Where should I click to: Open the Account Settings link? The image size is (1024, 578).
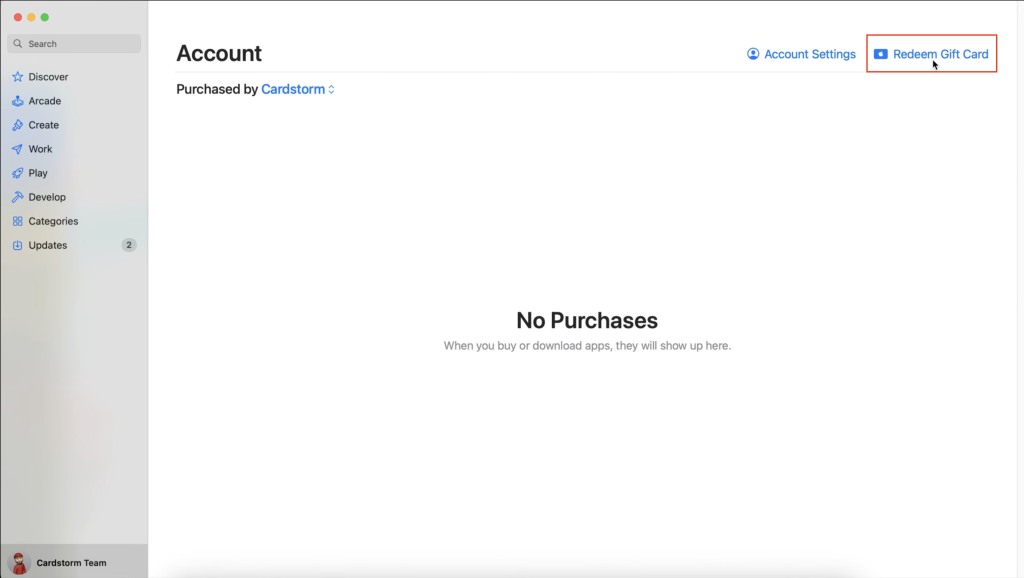pyautogui.click(x=809, y=54)
